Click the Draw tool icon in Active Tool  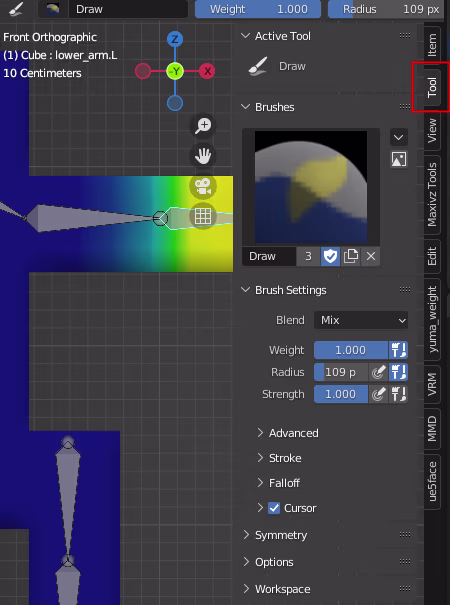259,66
